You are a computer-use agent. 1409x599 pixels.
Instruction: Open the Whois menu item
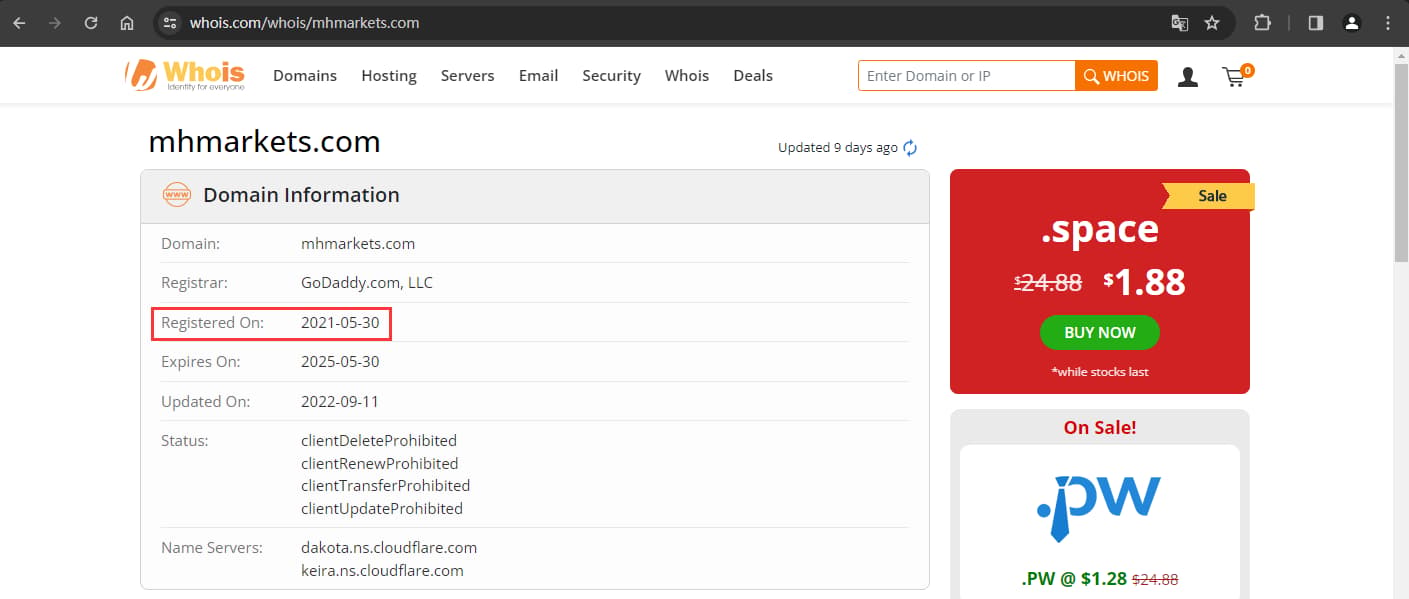pos(687,76)
